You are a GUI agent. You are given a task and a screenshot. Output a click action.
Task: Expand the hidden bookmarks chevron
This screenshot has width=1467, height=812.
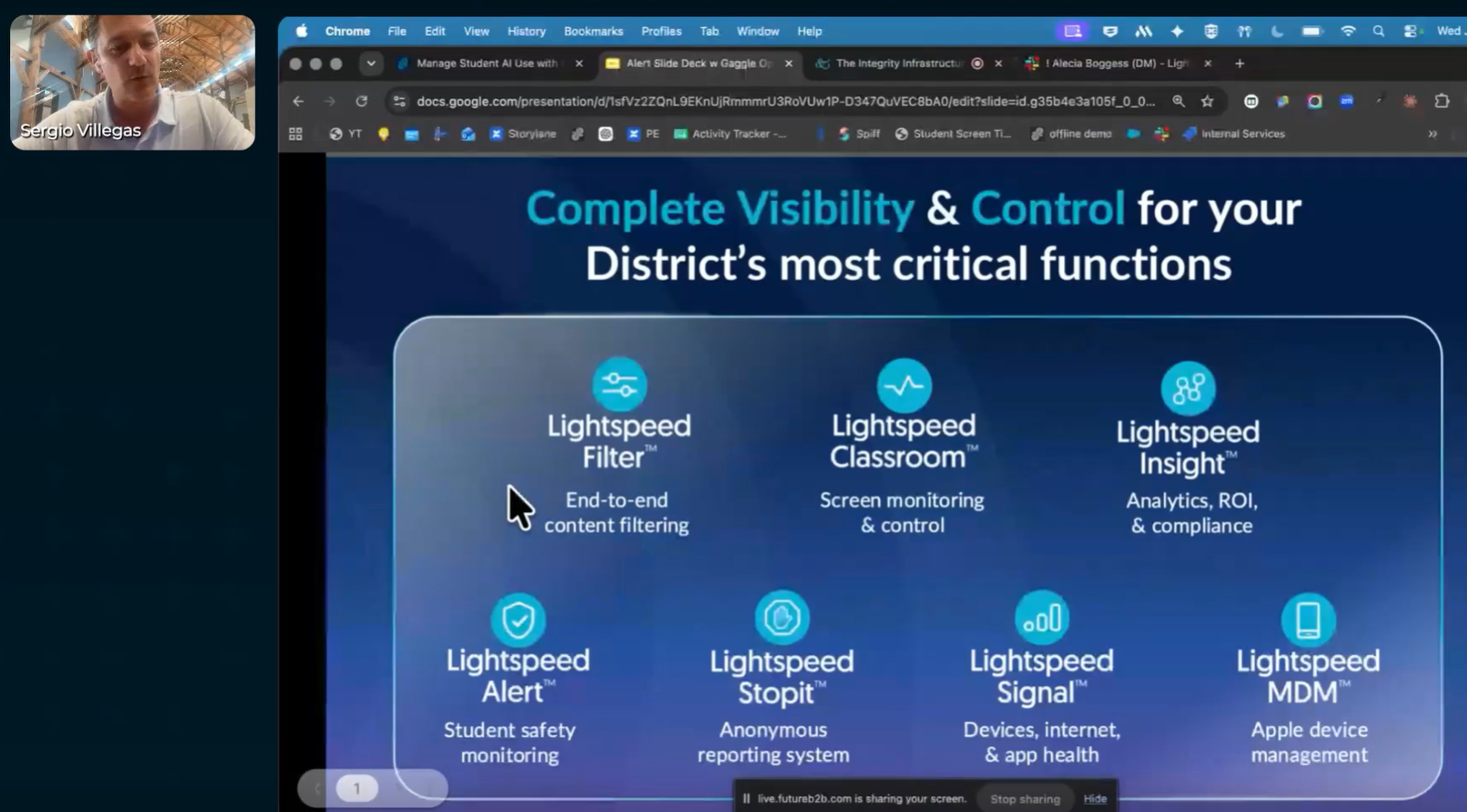(x=1432, y=134)
